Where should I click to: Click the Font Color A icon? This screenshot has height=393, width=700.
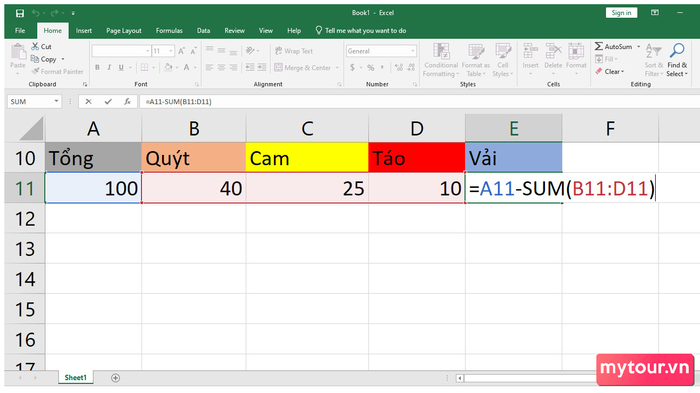[x=187, y=67]
